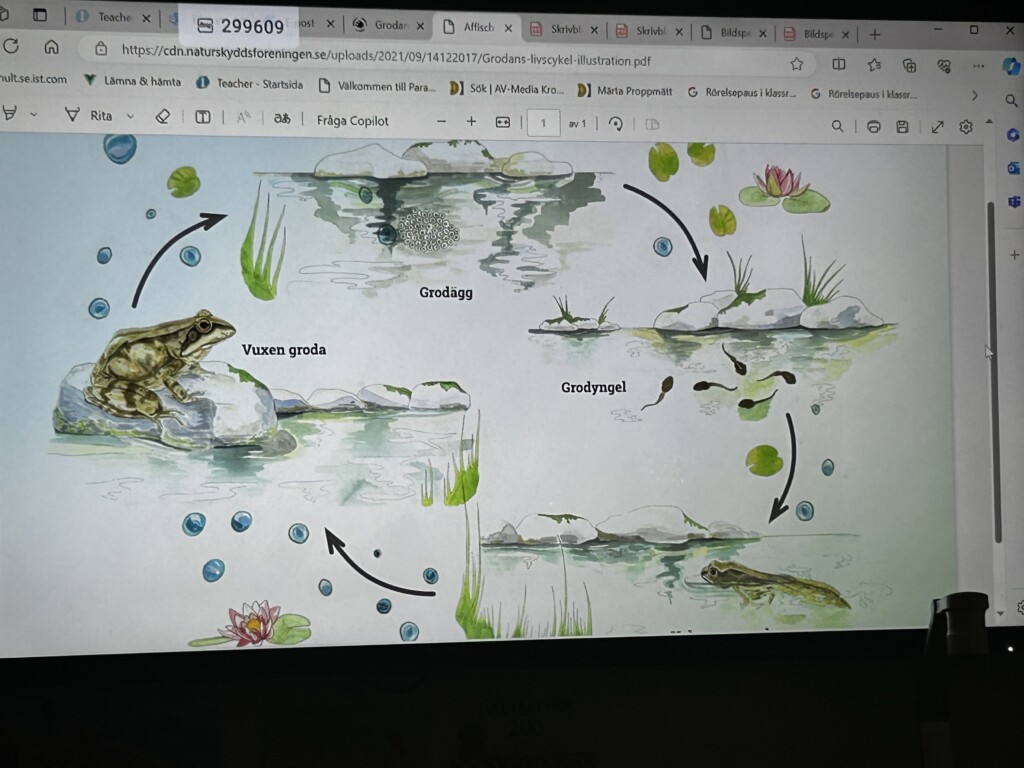
Task: Click the read aloud icon
Action: [244, 118]
